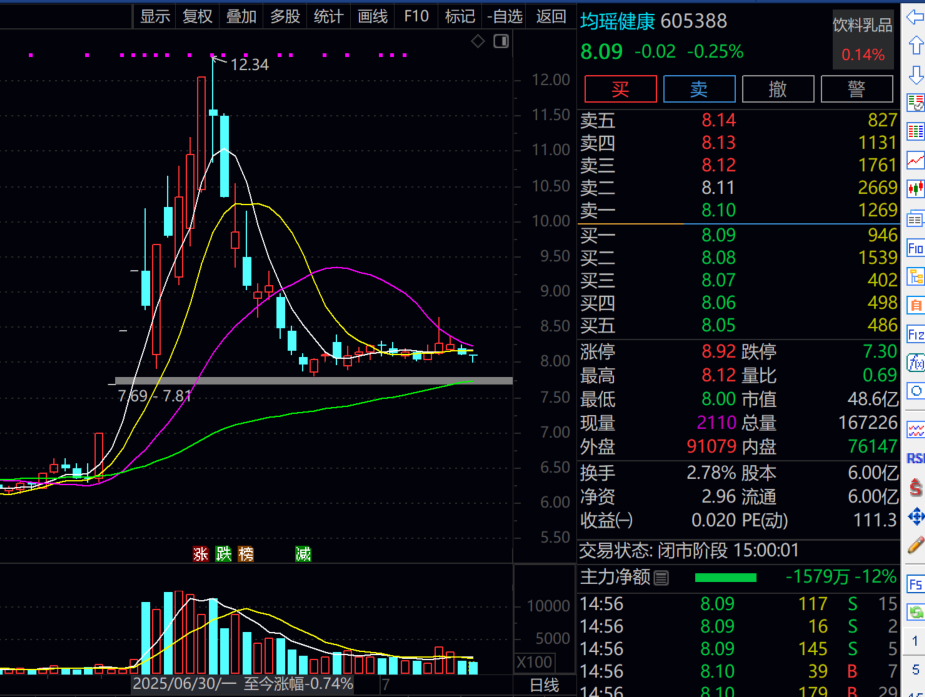Open the 叠加 menu
The width and height of the screenshot is (925, 697).
tap(241, 16)
